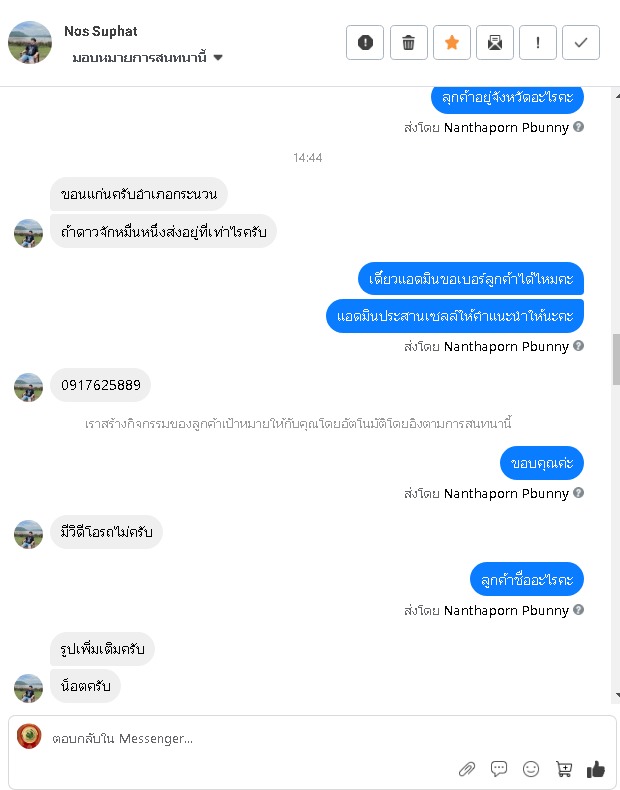This screenshot has width=620, height=790.
Task: Expand the assign conversation dropdown arrow
Action: pyautogui.click(x=218, y=57)
